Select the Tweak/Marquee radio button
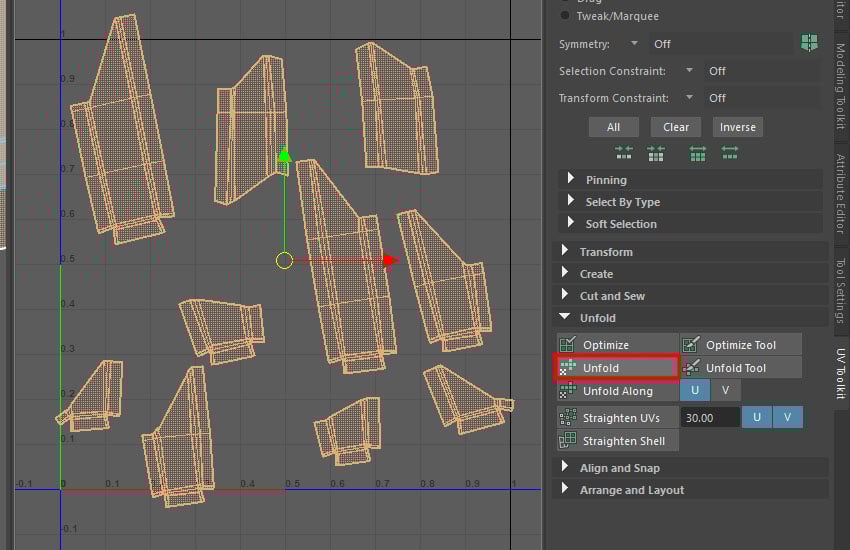Image resolution: width=850 pixels, height=550 pixels. click(x=565, y=16)
